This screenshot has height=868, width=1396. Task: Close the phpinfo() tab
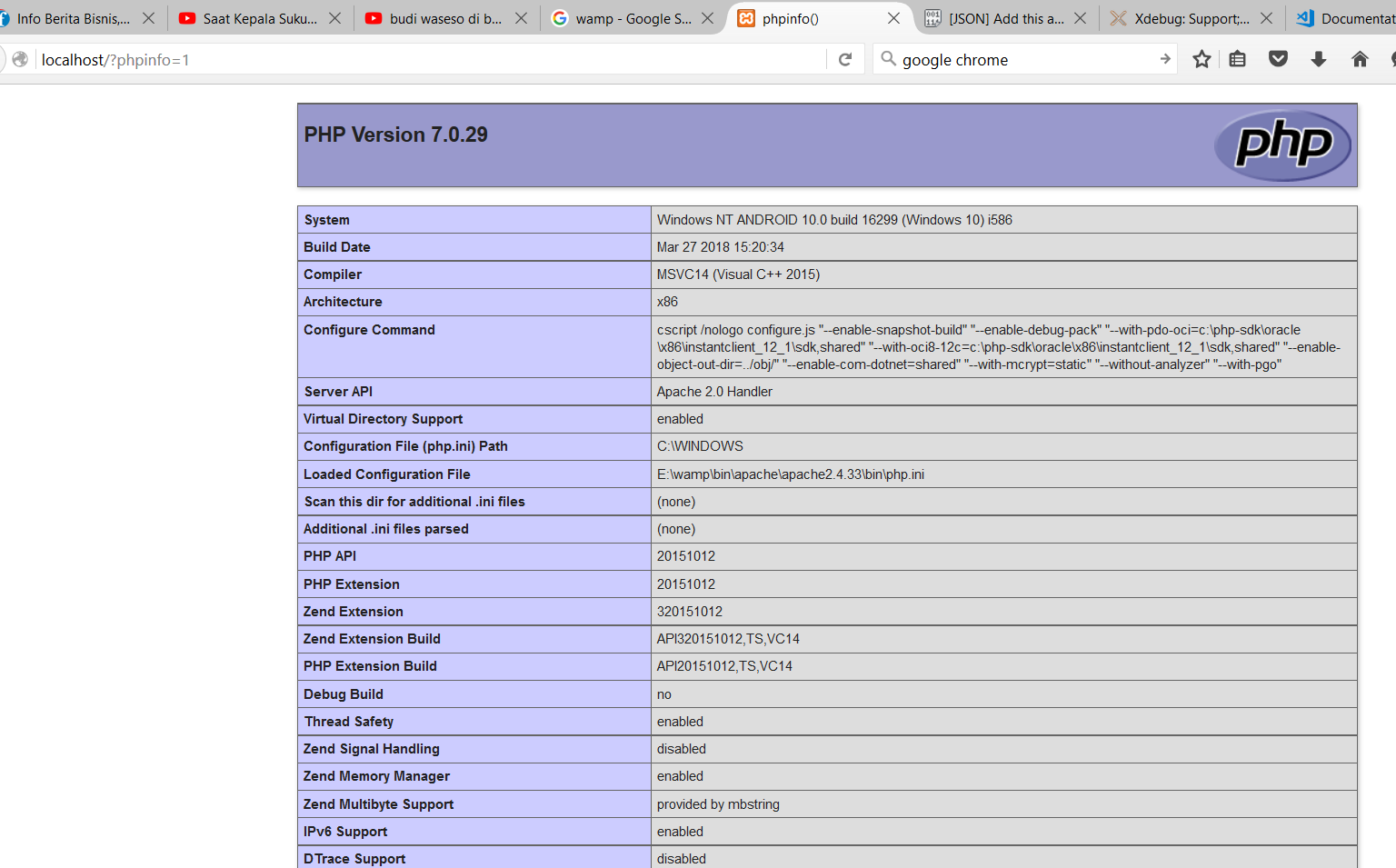(893, 18)
